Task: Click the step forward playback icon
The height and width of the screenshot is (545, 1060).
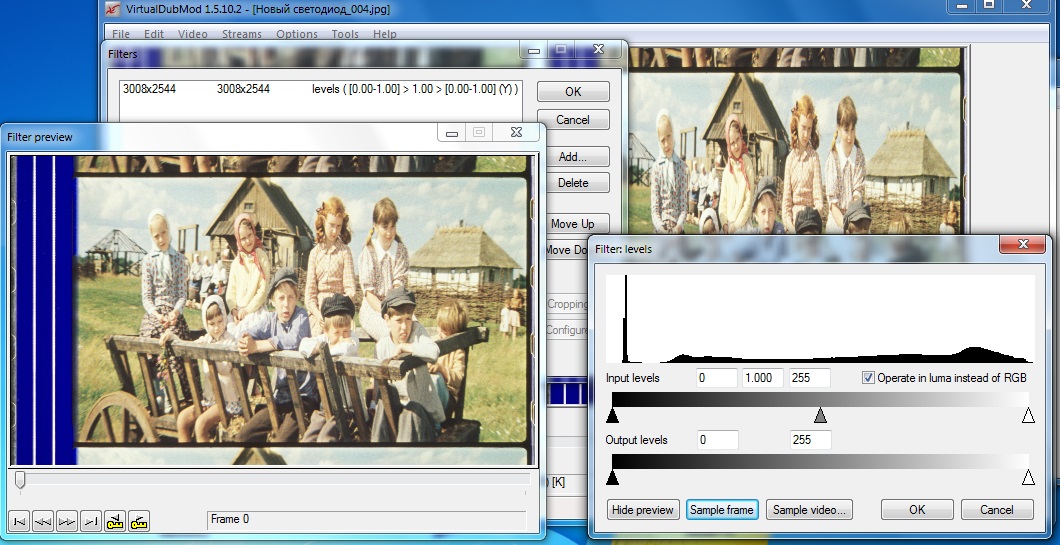Action: click(x=67, y=521)
